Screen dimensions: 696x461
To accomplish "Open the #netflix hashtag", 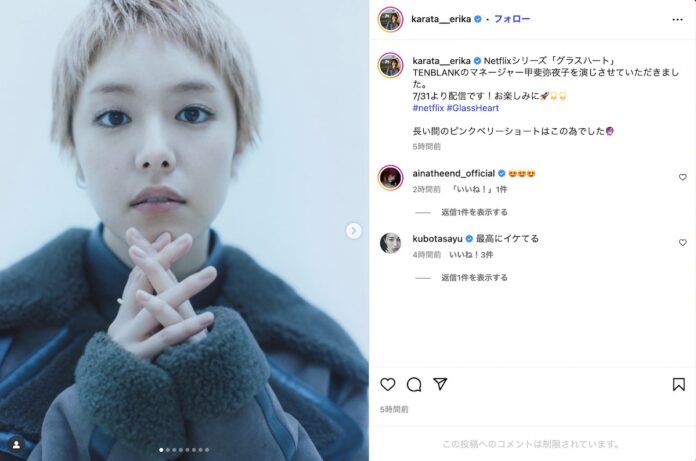I will pyautogui.click(x=428, y=108).
